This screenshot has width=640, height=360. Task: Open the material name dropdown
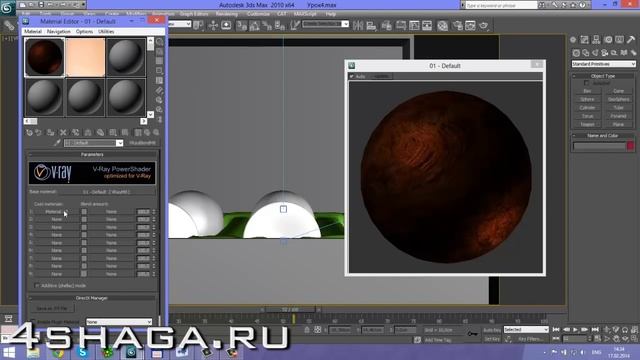click(x=119, y=143)
